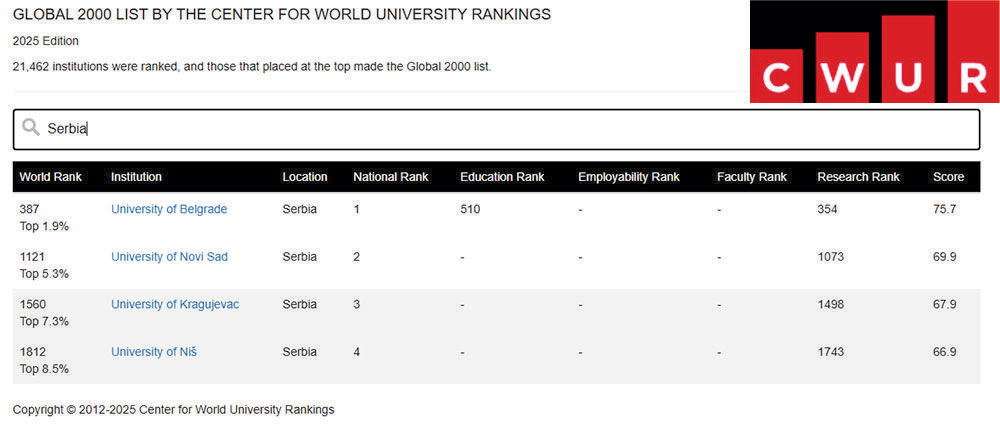The height and width of the screenshot is (440, 1000).
Task: Sort by Location column header
Action: [305, 177]
